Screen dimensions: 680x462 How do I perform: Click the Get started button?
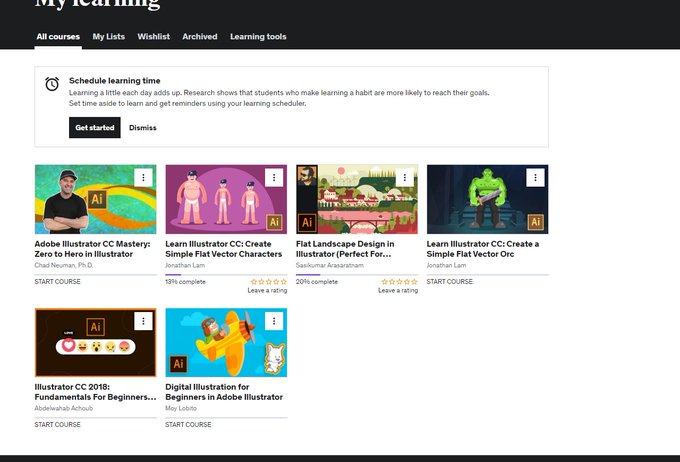point(95,128)
